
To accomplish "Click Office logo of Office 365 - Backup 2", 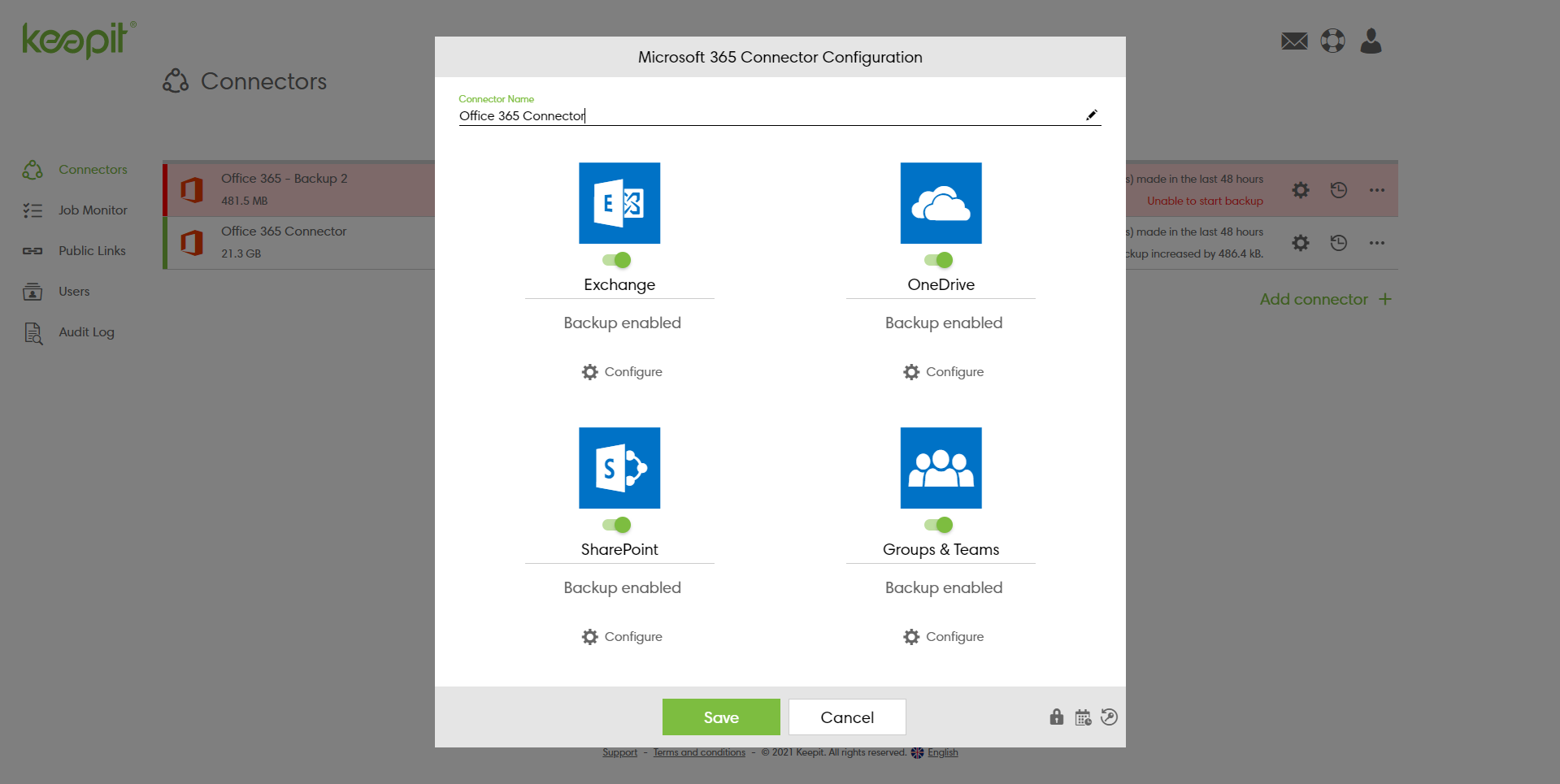I will tap(192, 189).
